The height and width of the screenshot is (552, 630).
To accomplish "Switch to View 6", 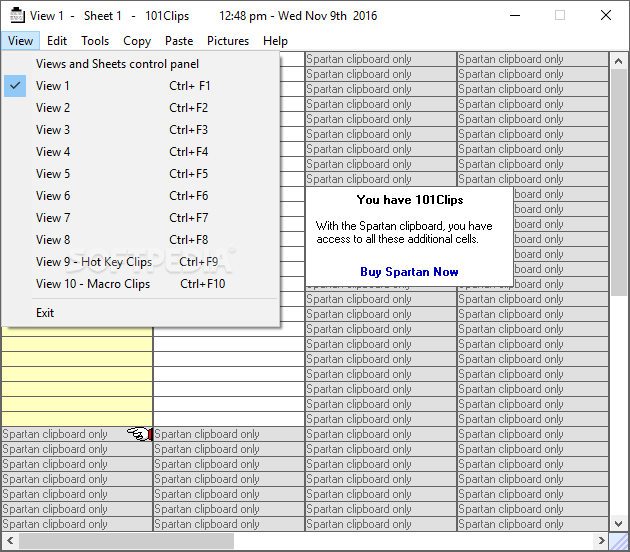I will click(141, 196).
